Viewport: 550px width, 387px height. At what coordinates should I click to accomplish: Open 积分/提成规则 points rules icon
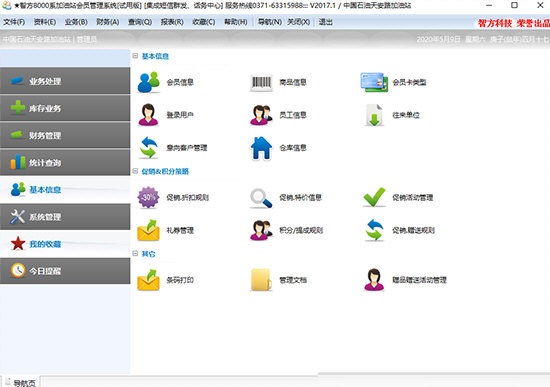click(261, 230)
